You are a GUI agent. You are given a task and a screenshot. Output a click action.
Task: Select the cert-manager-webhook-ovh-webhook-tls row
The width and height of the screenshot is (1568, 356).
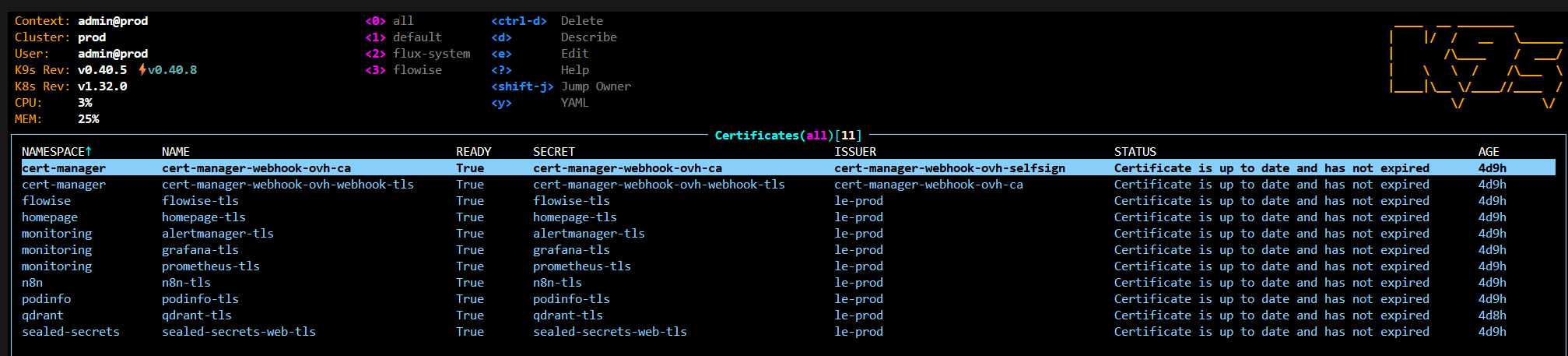pyautogui.click(x=287, y=185)
